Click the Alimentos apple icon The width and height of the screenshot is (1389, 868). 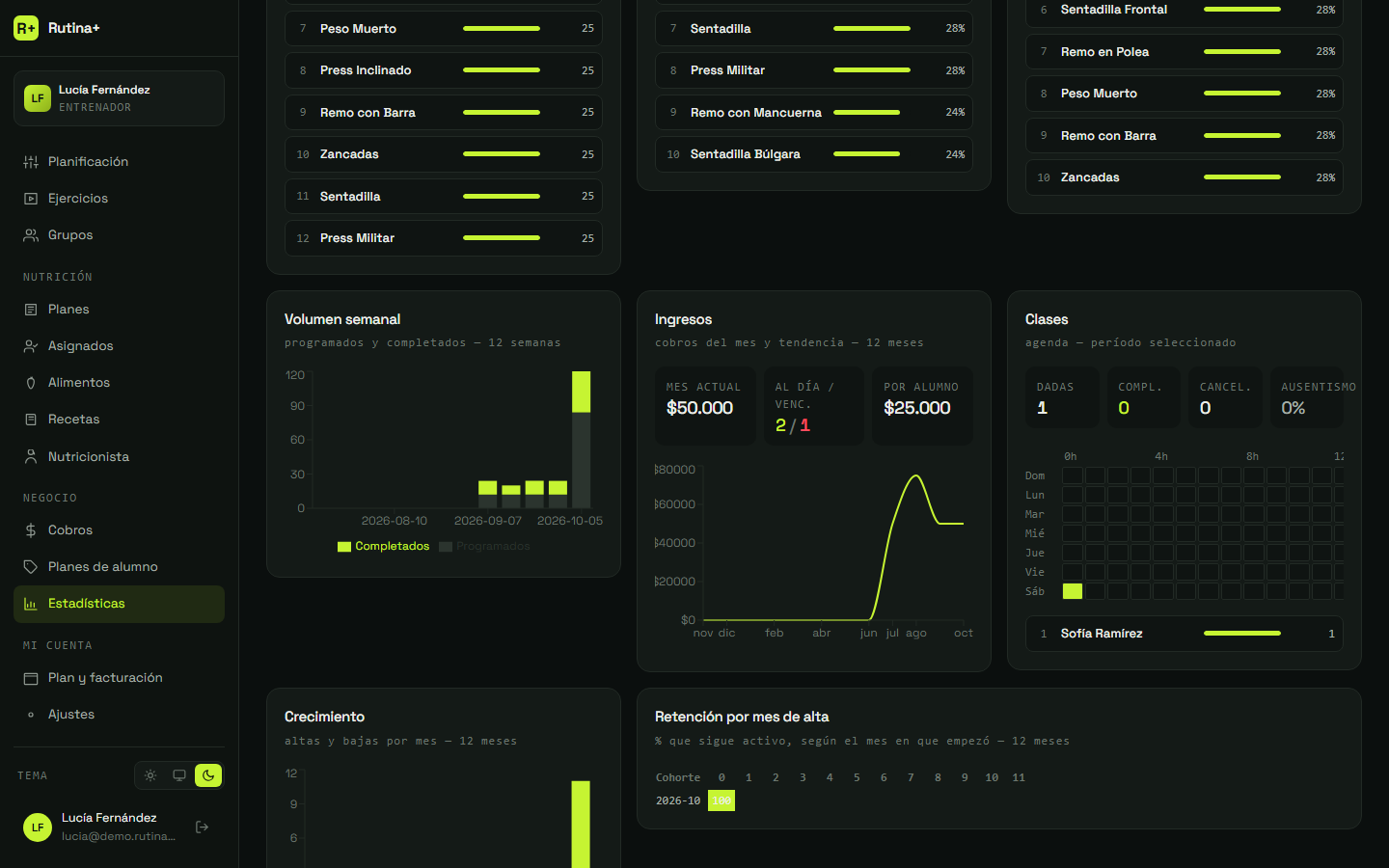(x=31, y=383)
